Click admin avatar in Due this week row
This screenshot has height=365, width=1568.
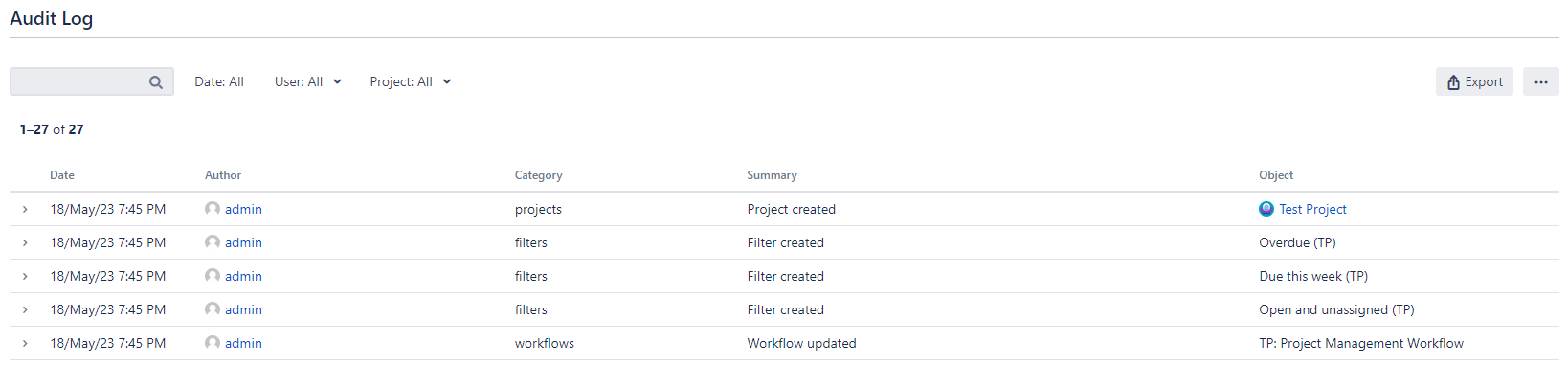pyautogui.click(x=213, y=276)
